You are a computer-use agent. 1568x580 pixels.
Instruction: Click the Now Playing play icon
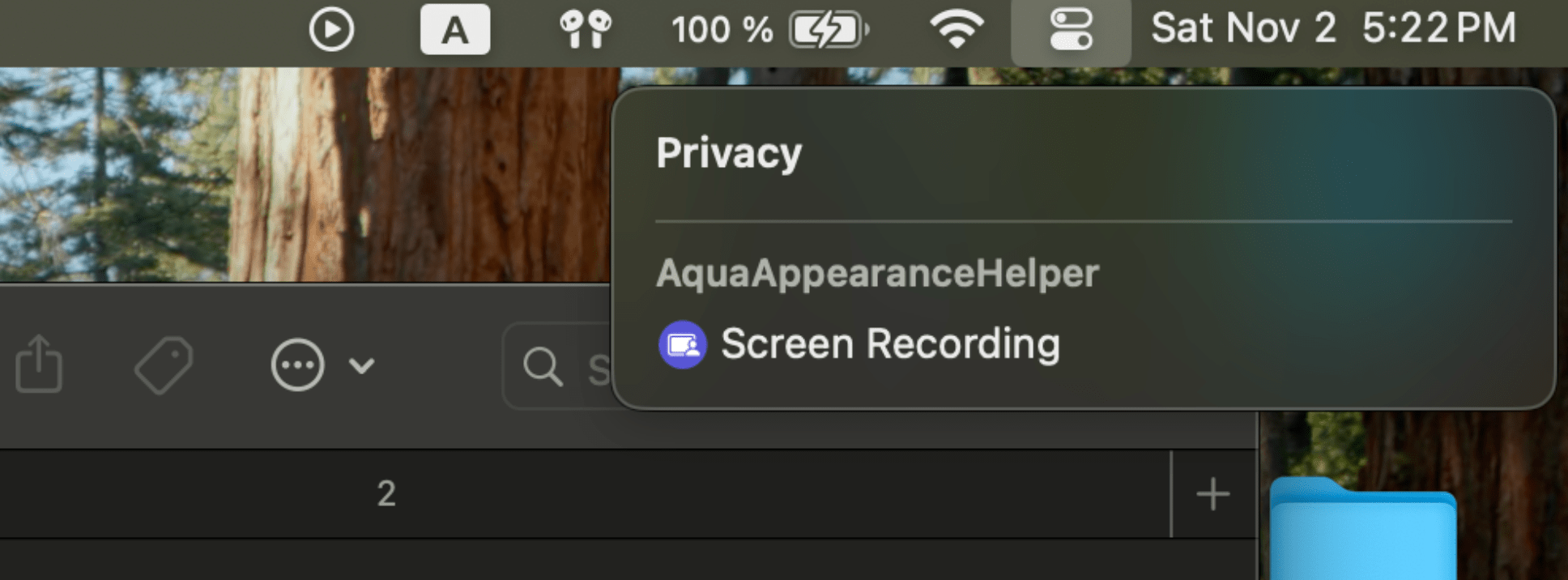[331, 30]
